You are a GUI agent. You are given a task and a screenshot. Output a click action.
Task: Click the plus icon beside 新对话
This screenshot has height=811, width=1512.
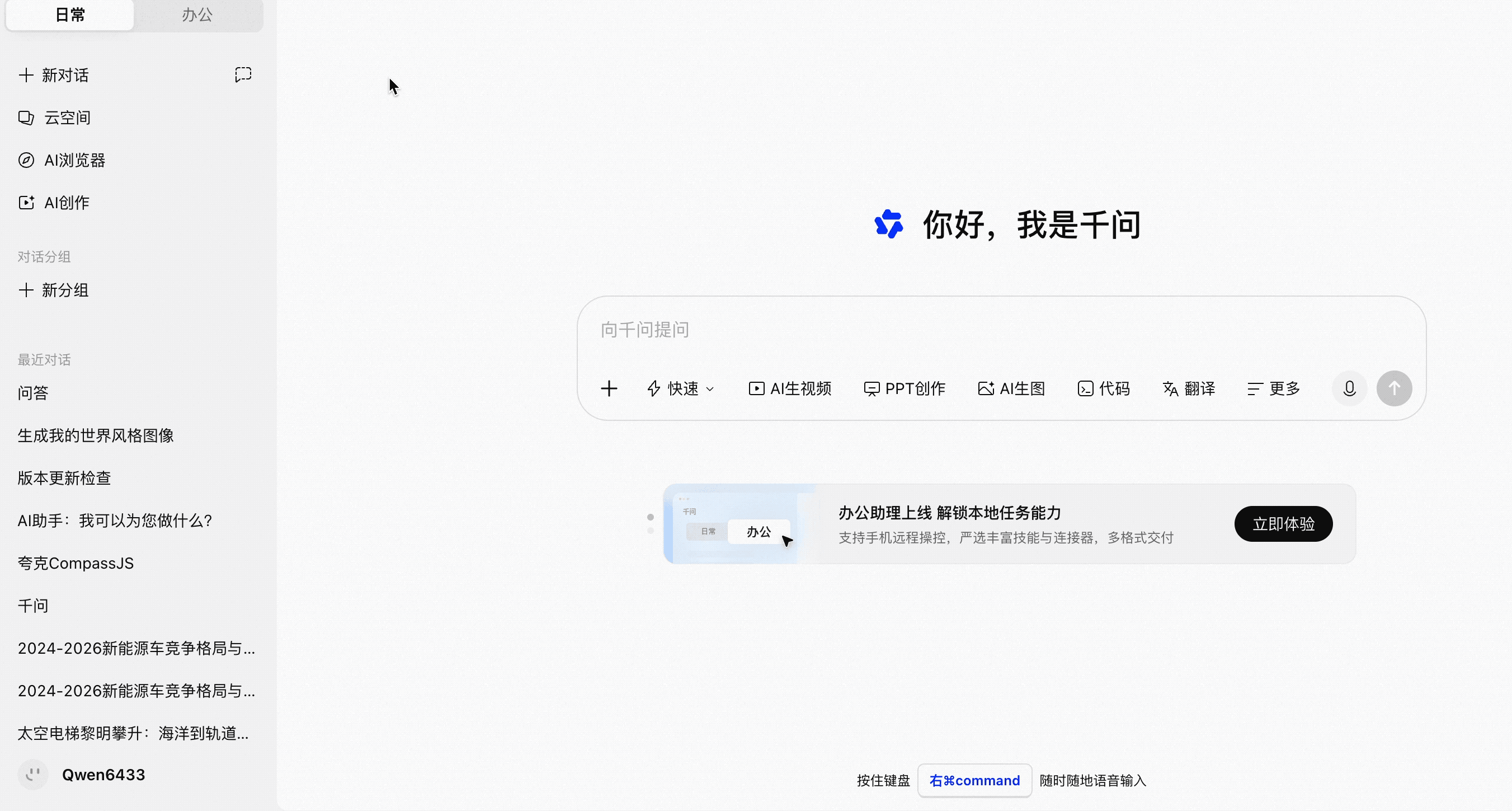(26, 75)
